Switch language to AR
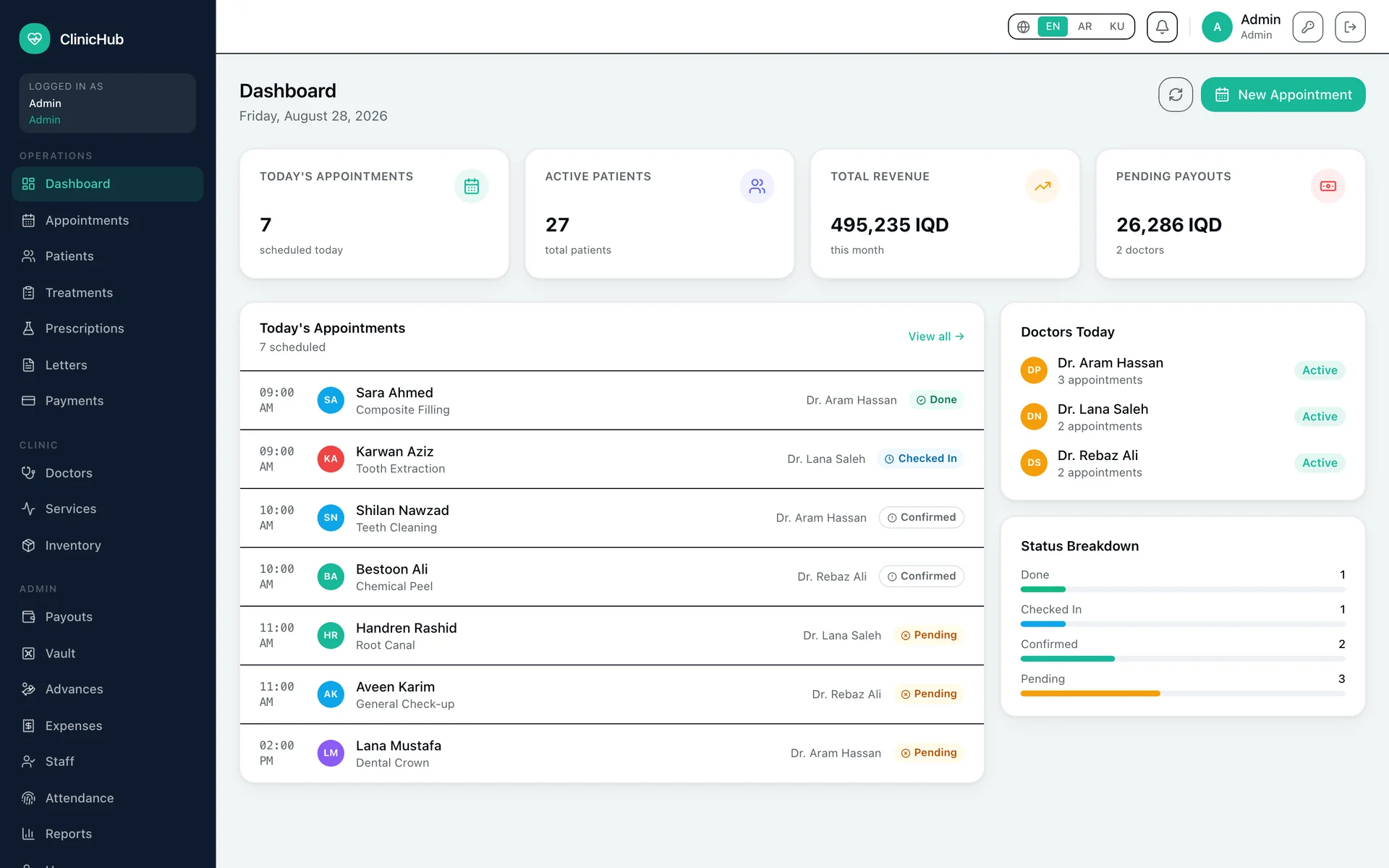The image size is (1389, 868). click(1084, 27)
